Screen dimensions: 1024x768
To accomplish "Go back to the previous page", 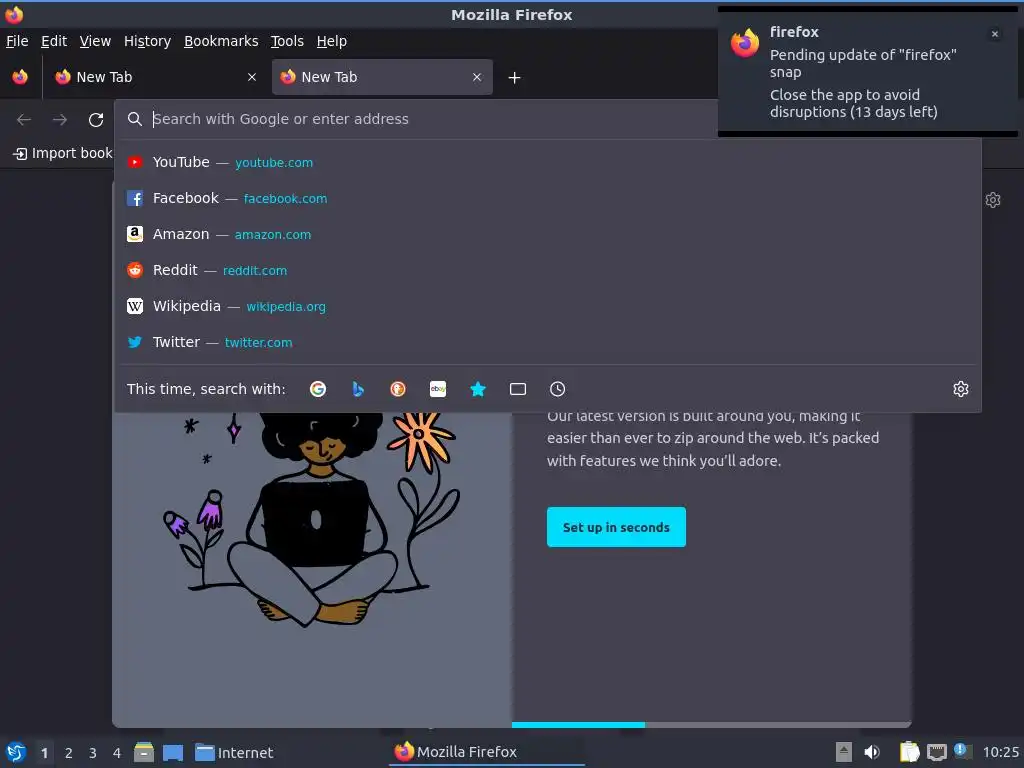I will (24, 120).
